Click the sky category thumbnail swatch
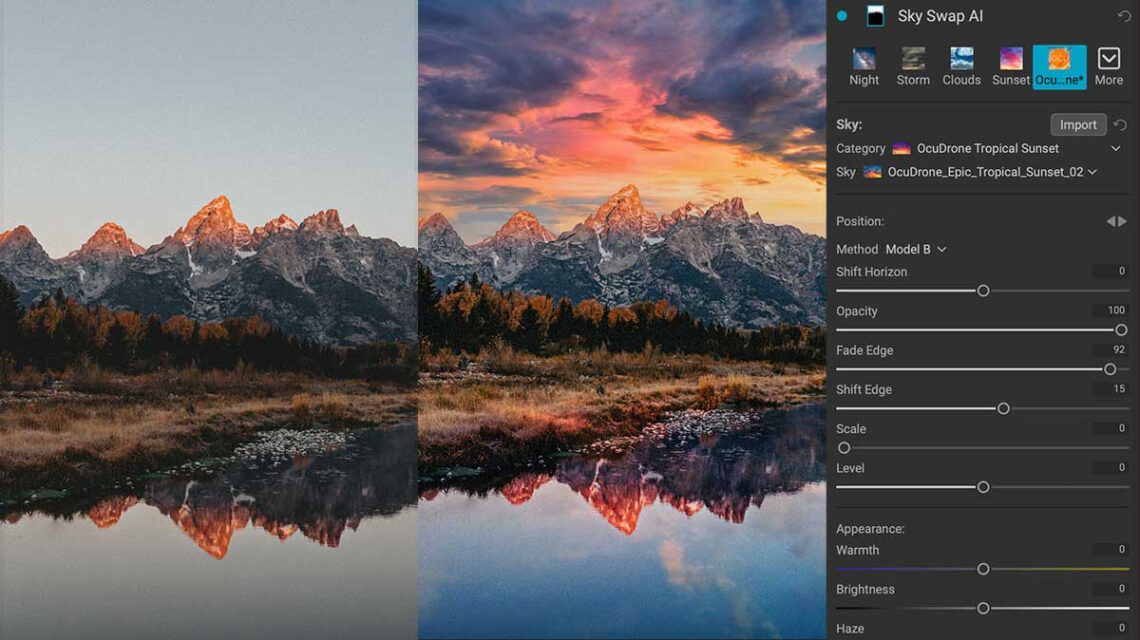The width and height of the screenshot is (1140, 640). (x=902, y=148)
